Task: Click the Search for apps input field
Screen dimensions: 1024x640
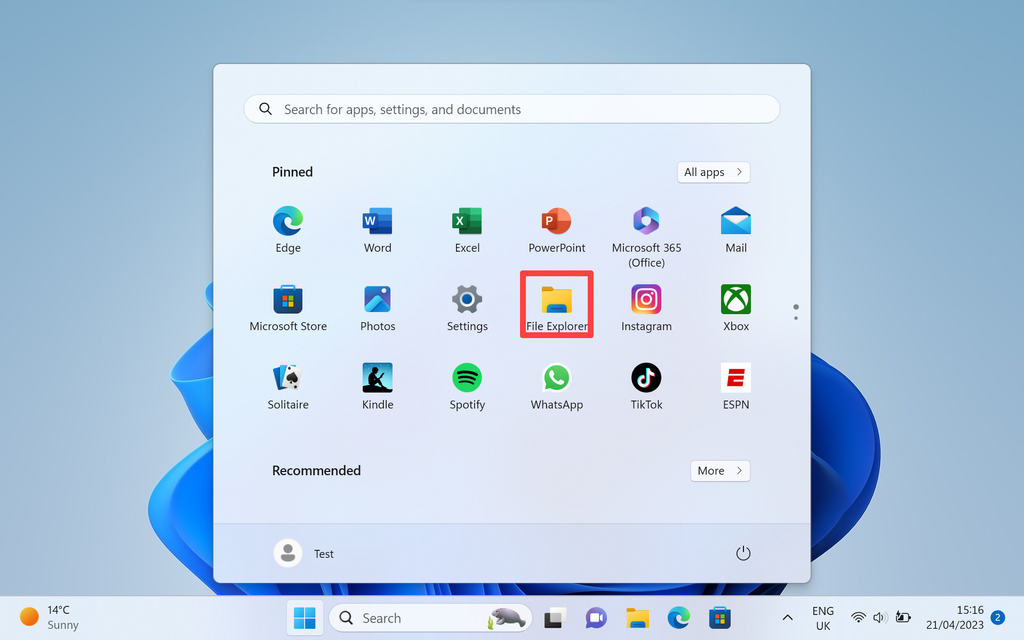Action: tap(511, 108)
